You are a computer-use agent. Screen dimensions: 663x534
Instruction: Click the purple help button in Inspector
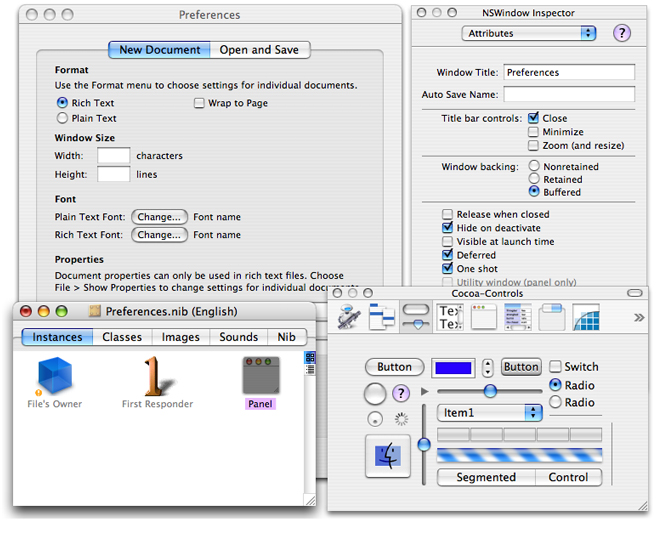point(622,33)
